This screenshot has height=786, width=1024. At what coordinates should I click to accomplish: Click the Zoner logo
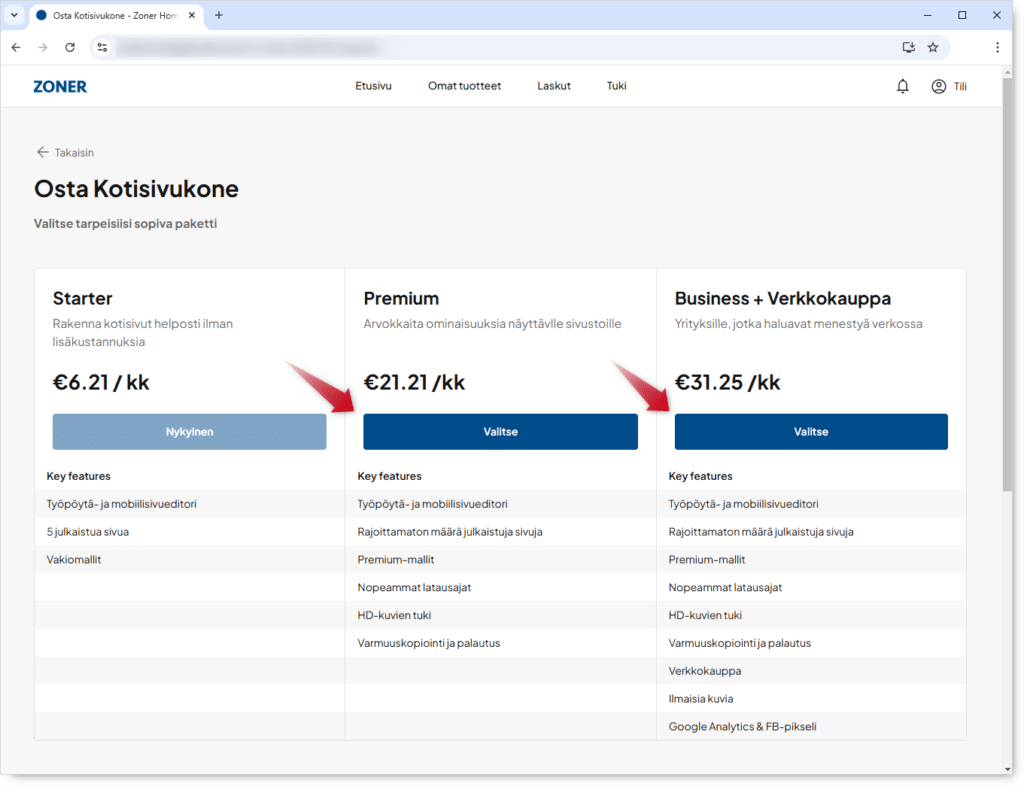[x=60, y=87]
